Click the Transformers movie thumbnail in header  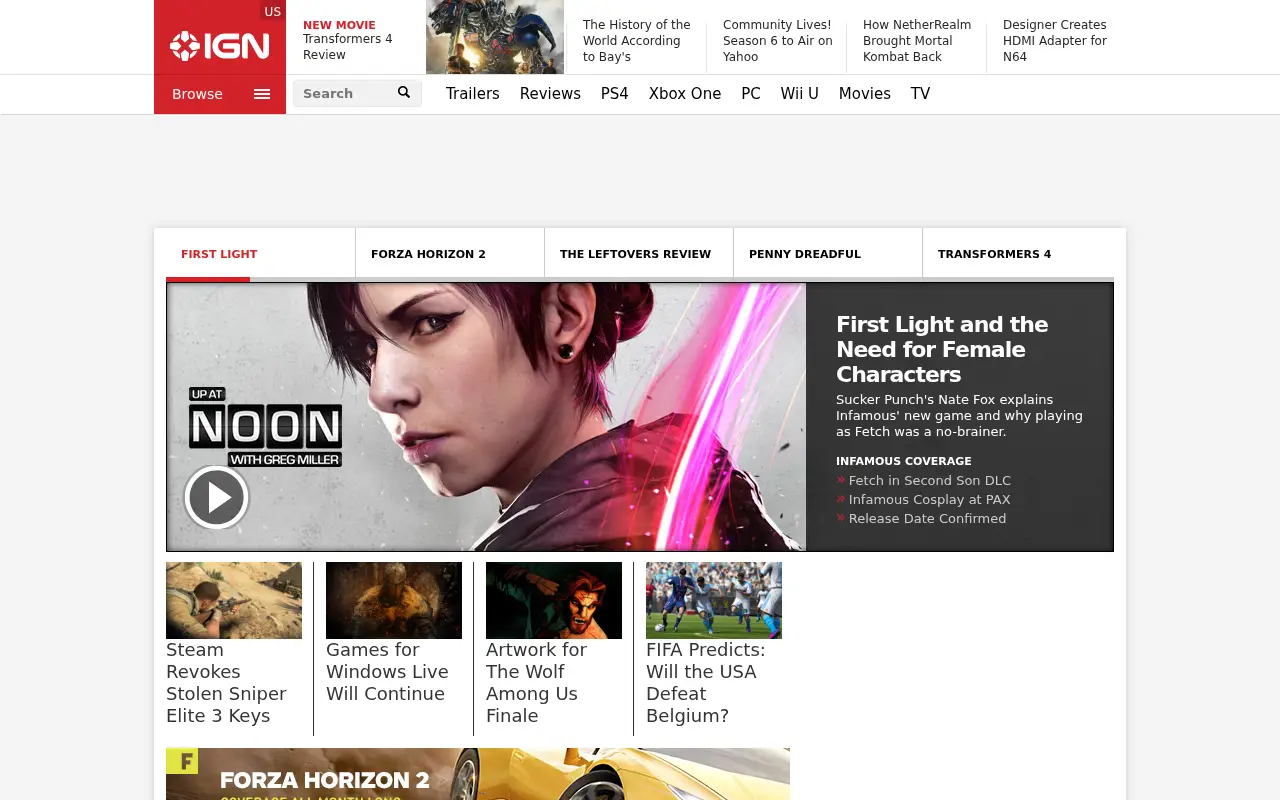495,37
